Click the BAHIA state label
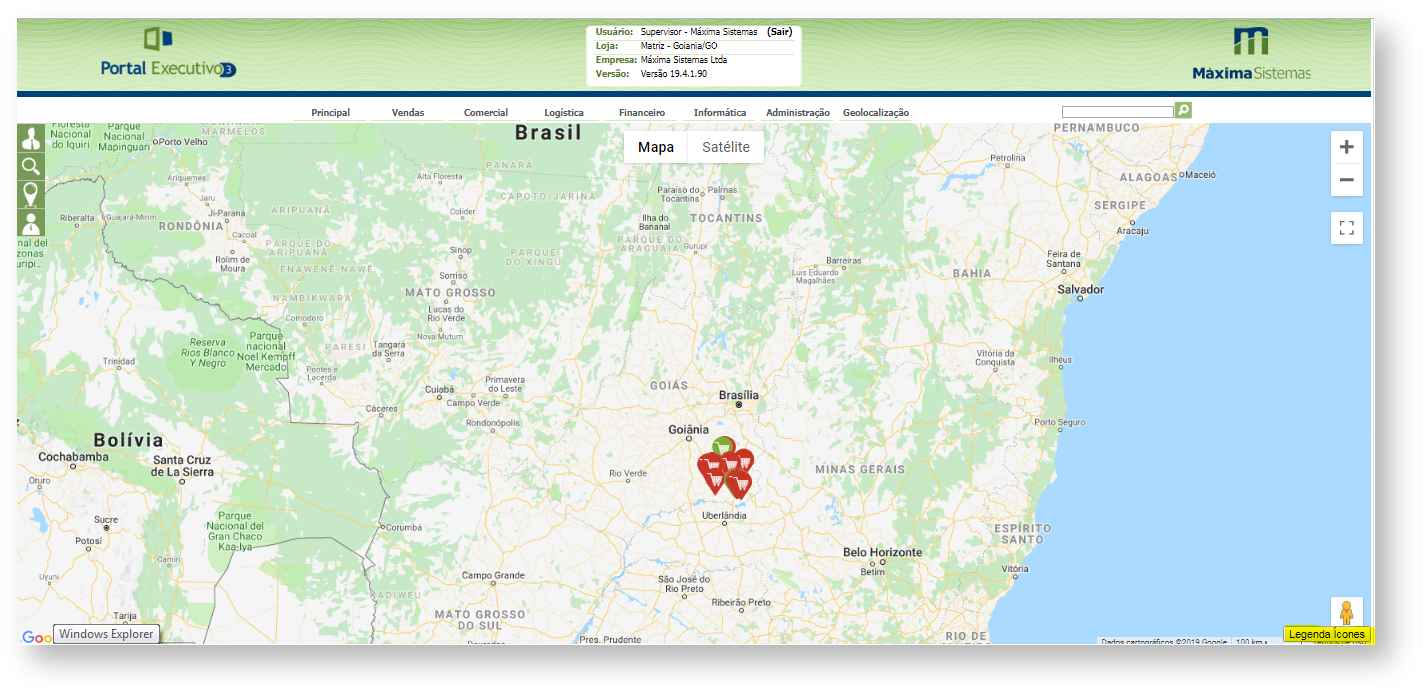Viewport: 1423px width, 693px height. point(972,272)
